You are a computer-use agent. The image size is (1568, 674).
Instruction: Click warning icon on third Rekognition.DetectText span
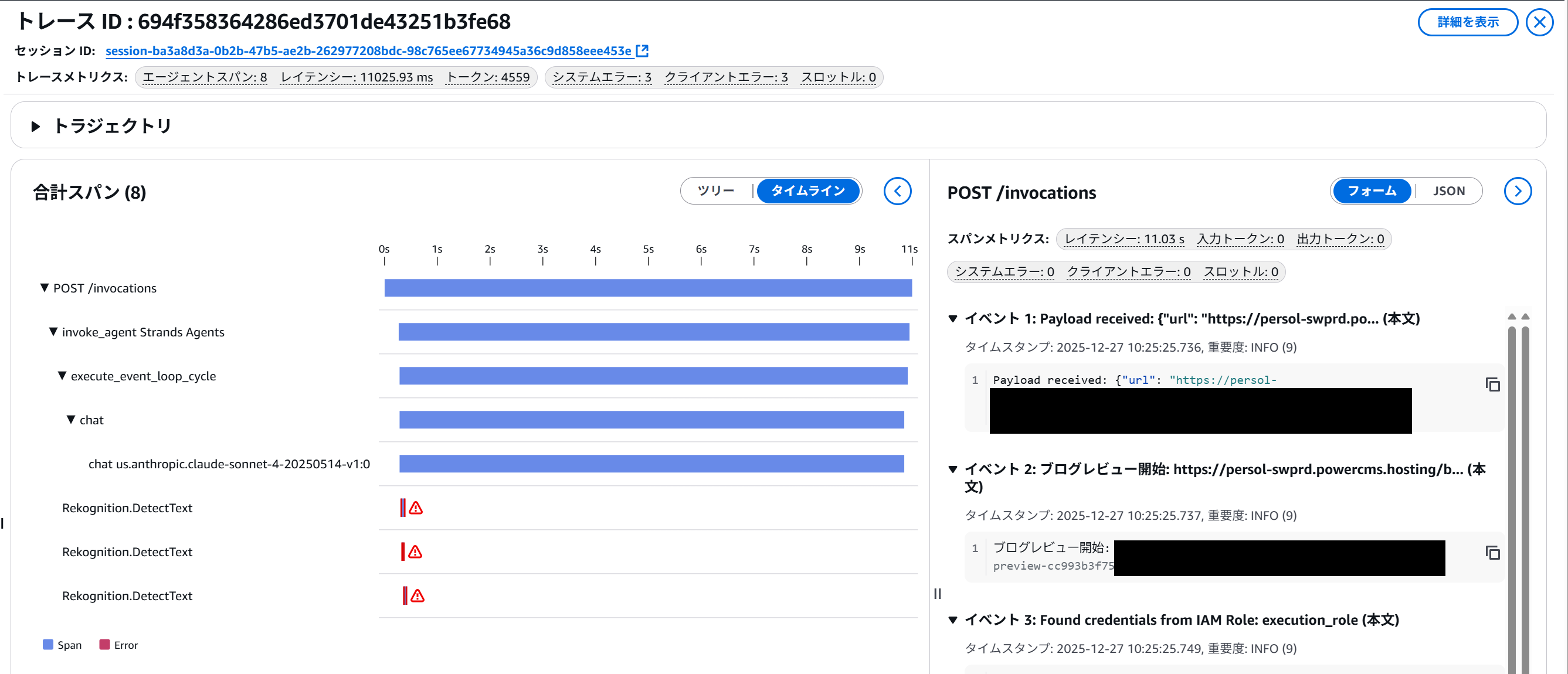click(417, 596)
